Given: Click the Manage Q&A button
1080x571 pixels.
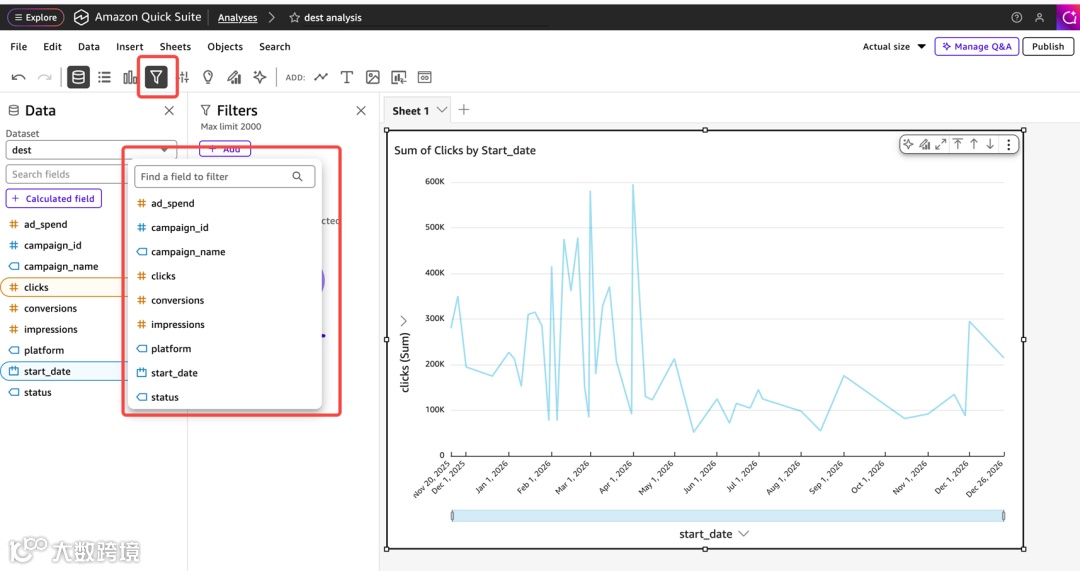Looking at the screenshot, I should tap(977, 46).
